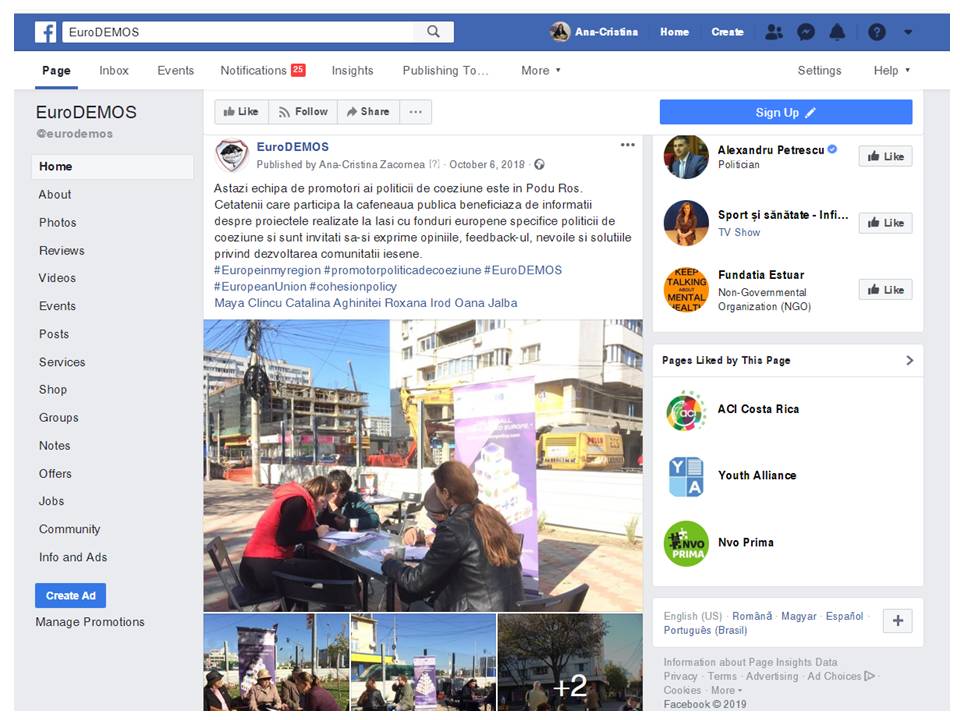Click the Follow button
Viewport: 960px width, 720px height.
click(x=303, y=111)
